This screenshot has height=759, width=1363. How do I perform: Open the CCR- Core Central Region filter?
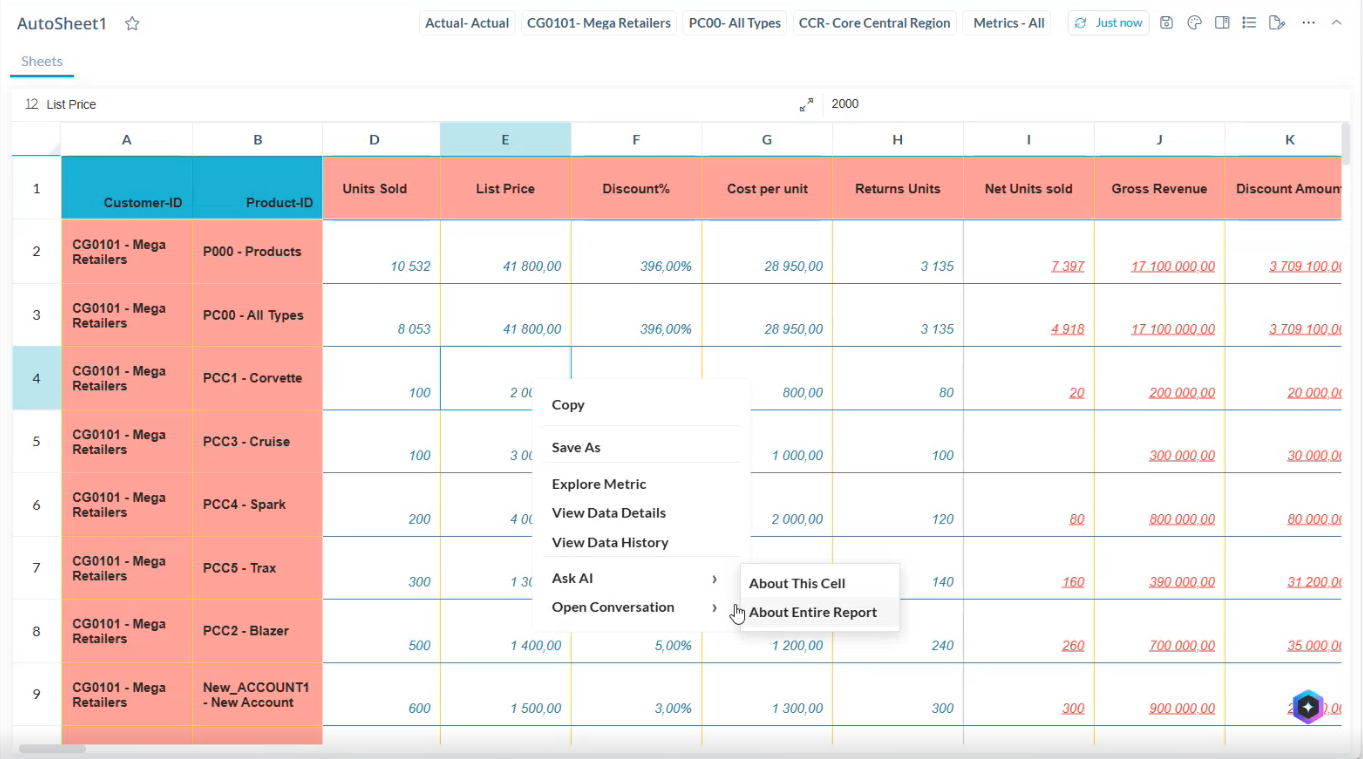coord(875,23)
